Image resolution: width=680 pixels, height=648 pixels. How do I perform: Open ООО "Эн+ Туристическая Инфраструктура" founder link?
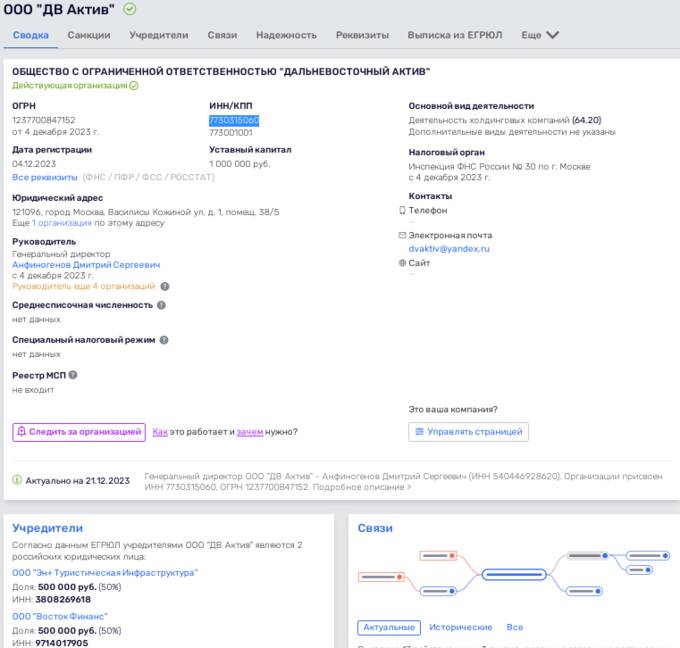[105, 573]
